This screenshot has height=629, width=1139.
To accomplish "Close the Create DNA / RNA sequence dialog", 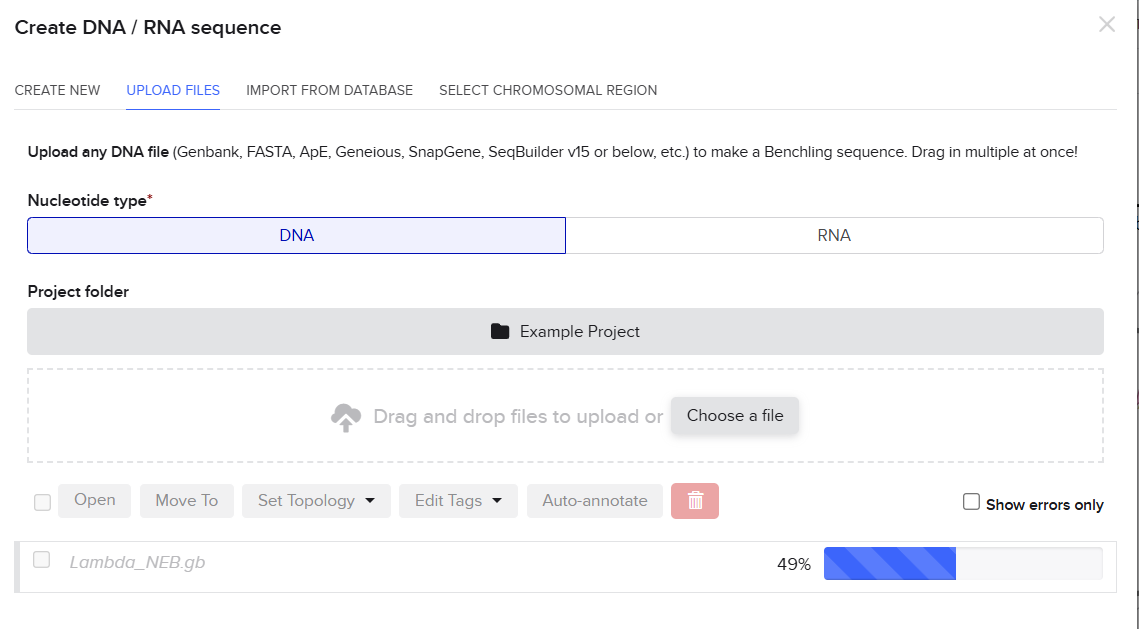I will pyautogui.click(x=1106, y=25).
